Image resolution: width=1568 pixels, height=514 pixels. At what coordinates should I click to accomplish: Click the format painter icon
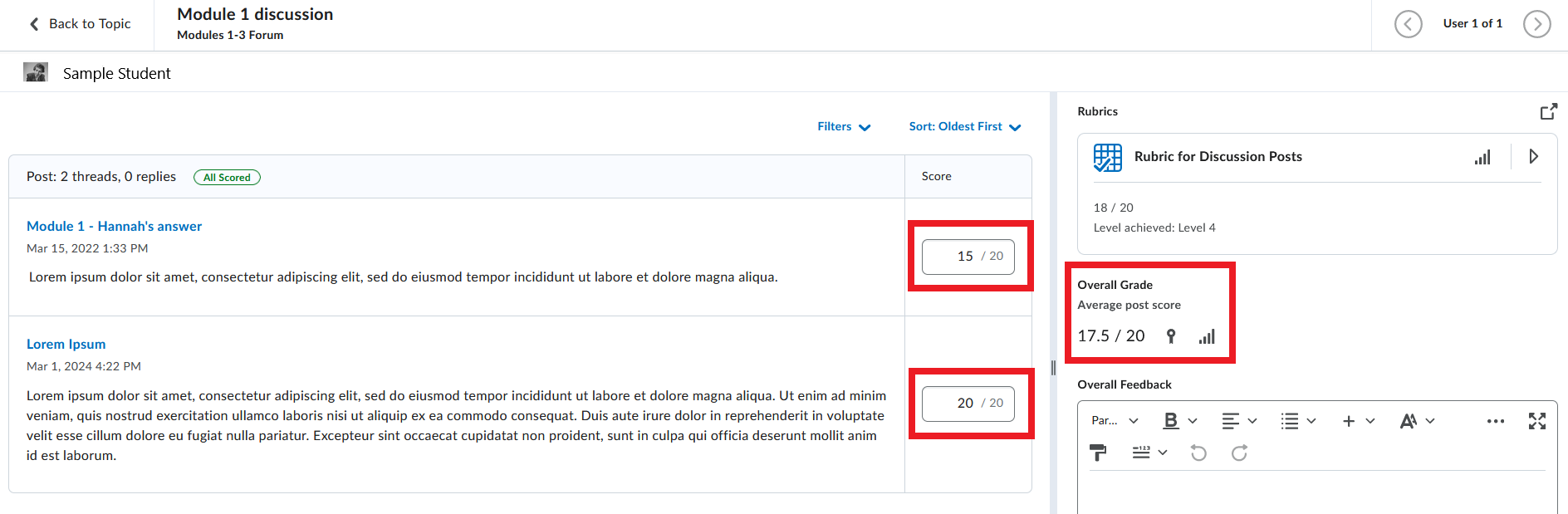tap(1098, 453)
